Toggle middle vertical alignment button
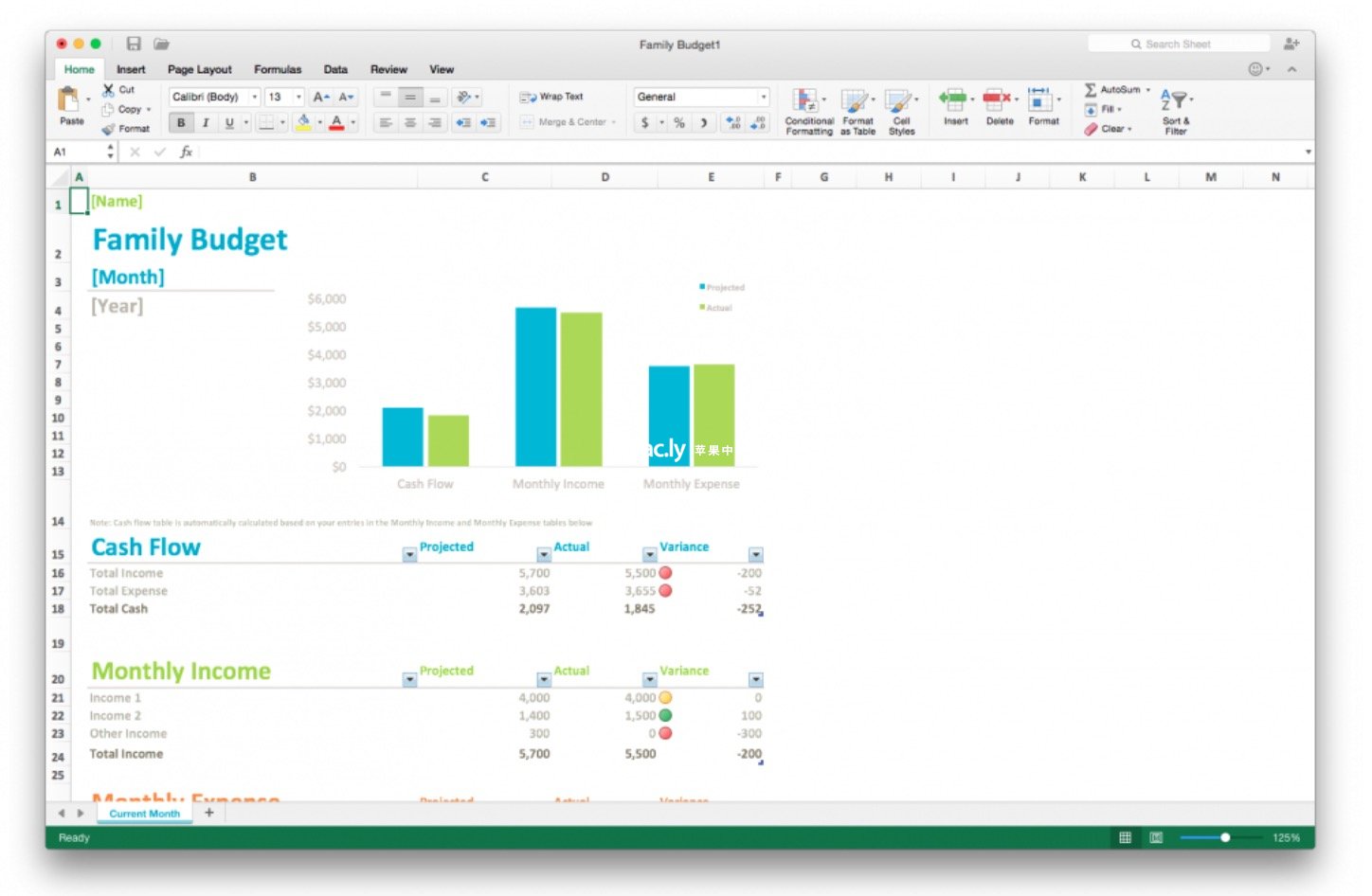This screenshot has height=896, width=1372. point(410,97)
